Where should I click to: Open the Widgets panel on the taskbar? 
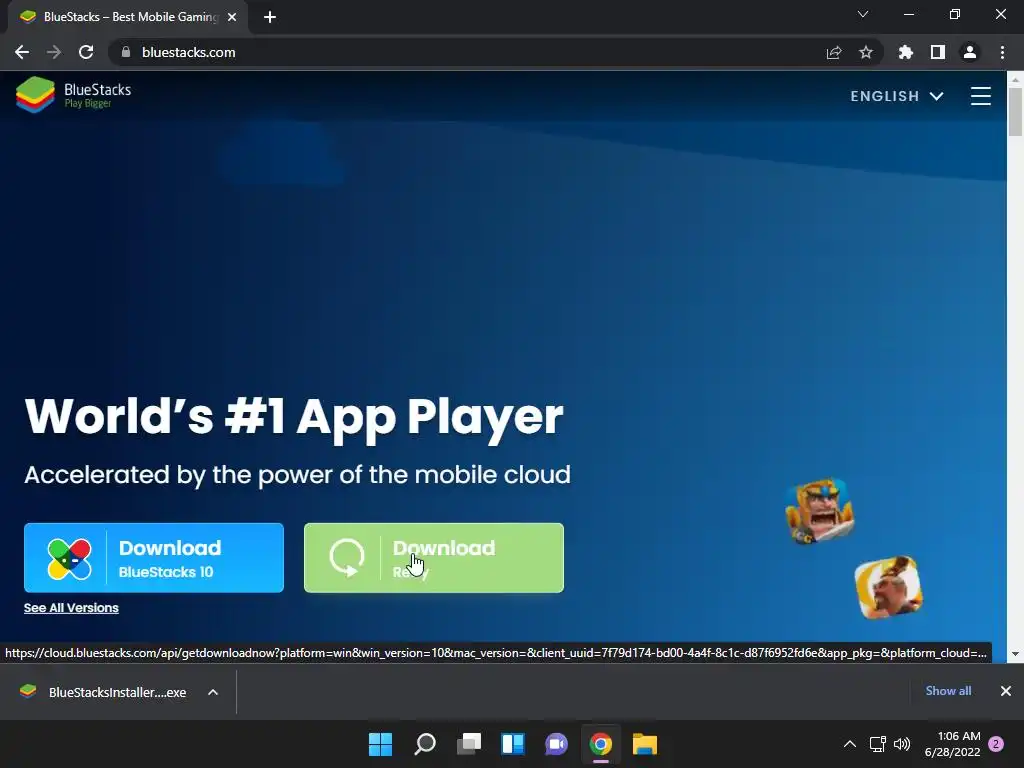(513, 744)
